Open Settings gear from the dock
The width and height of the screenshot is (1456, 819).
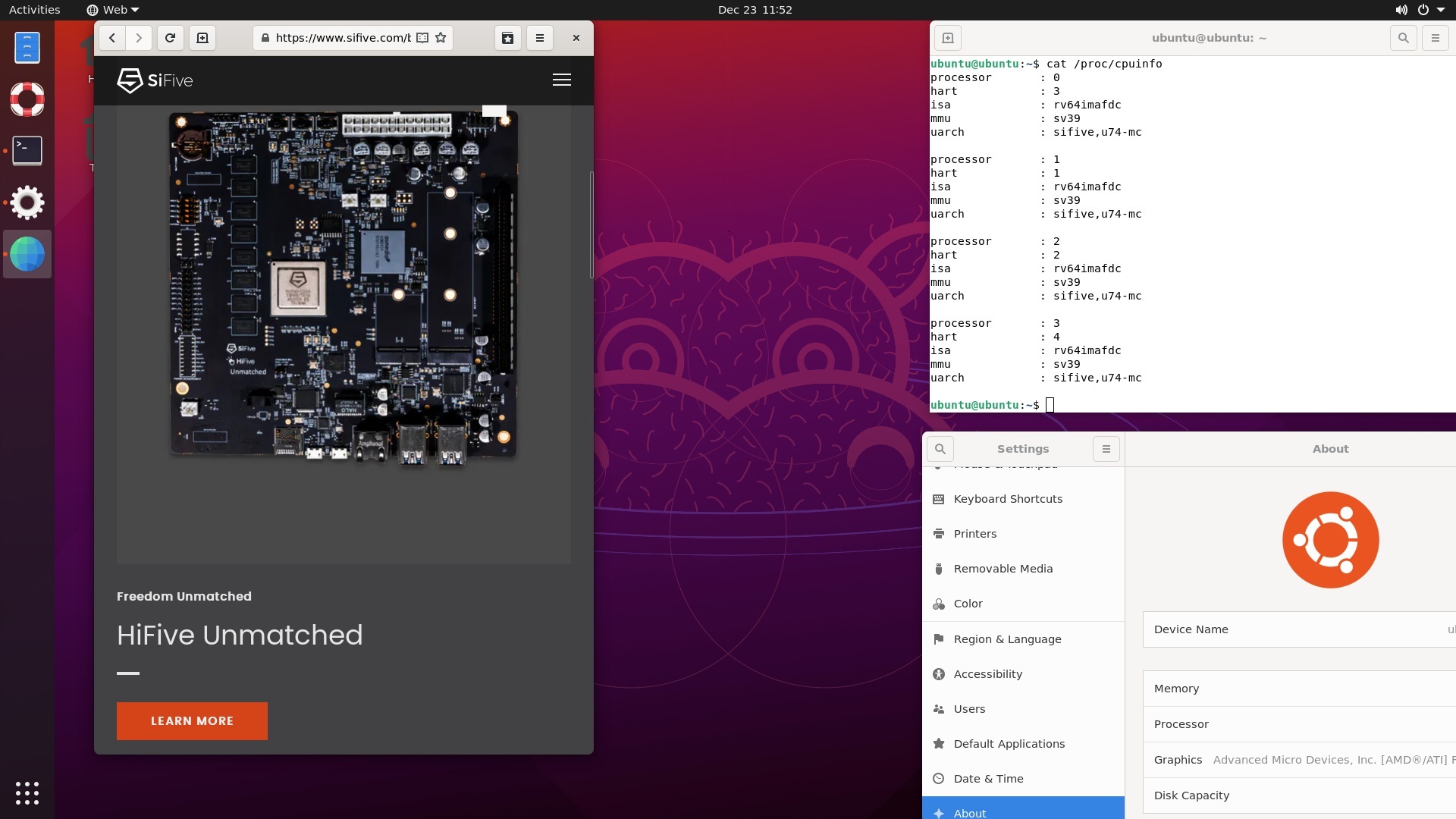pyautogui.click(x=27, y=202)
